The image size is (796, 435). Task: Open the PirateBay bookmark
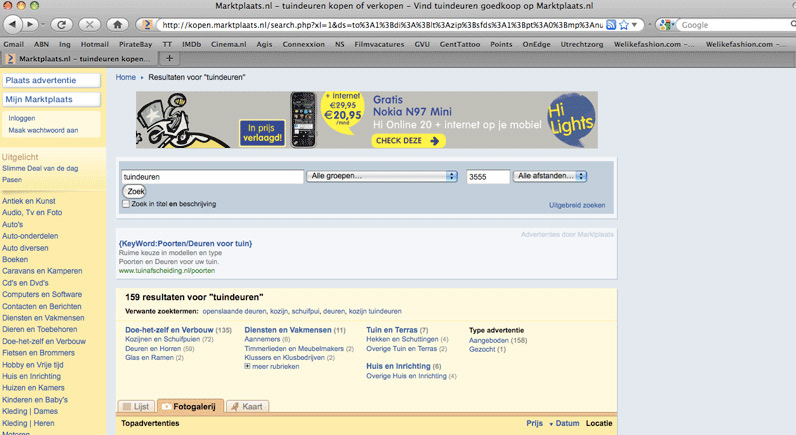[x=136, y=44]
